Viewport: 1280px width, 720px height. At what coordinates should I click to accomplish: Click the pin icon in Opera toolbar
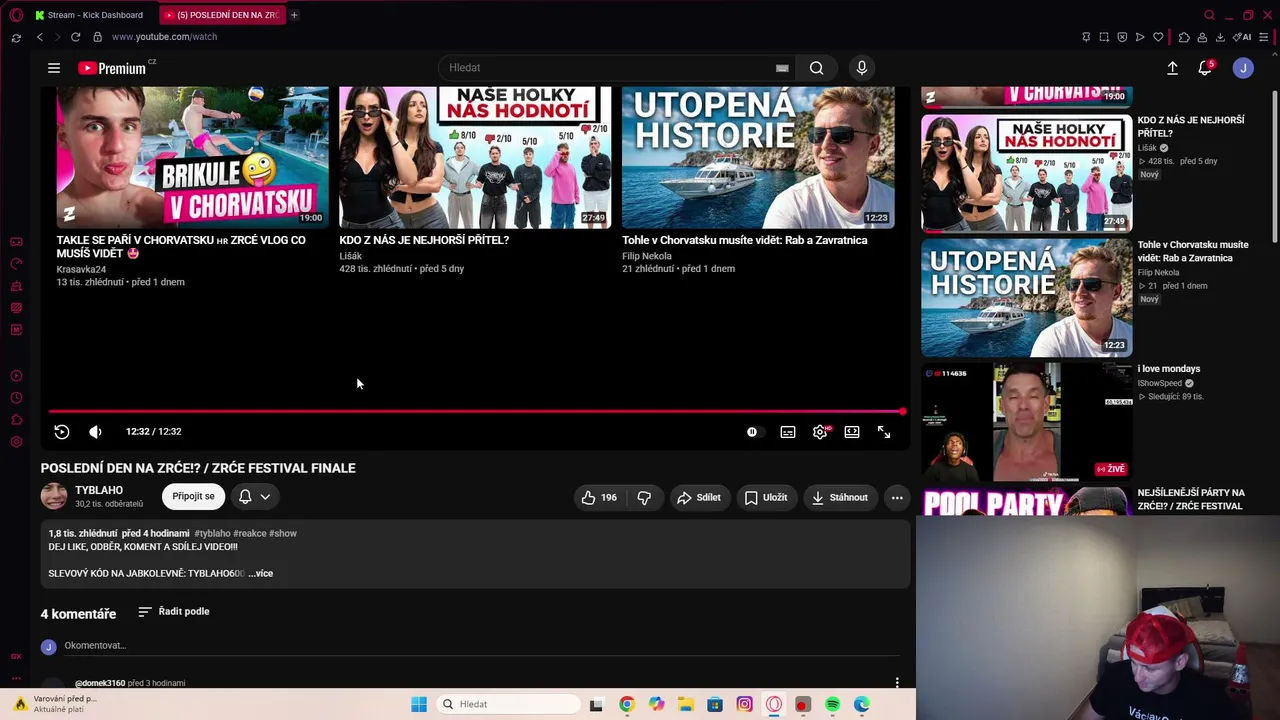(1086, 37)
